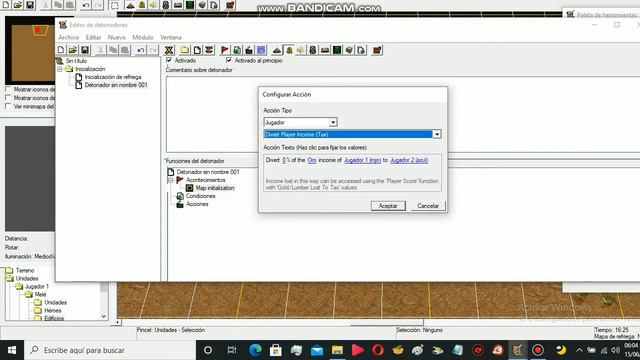Open the Ventana menu
This screenshot has height=360, width=640.
[x=171, y=37]
